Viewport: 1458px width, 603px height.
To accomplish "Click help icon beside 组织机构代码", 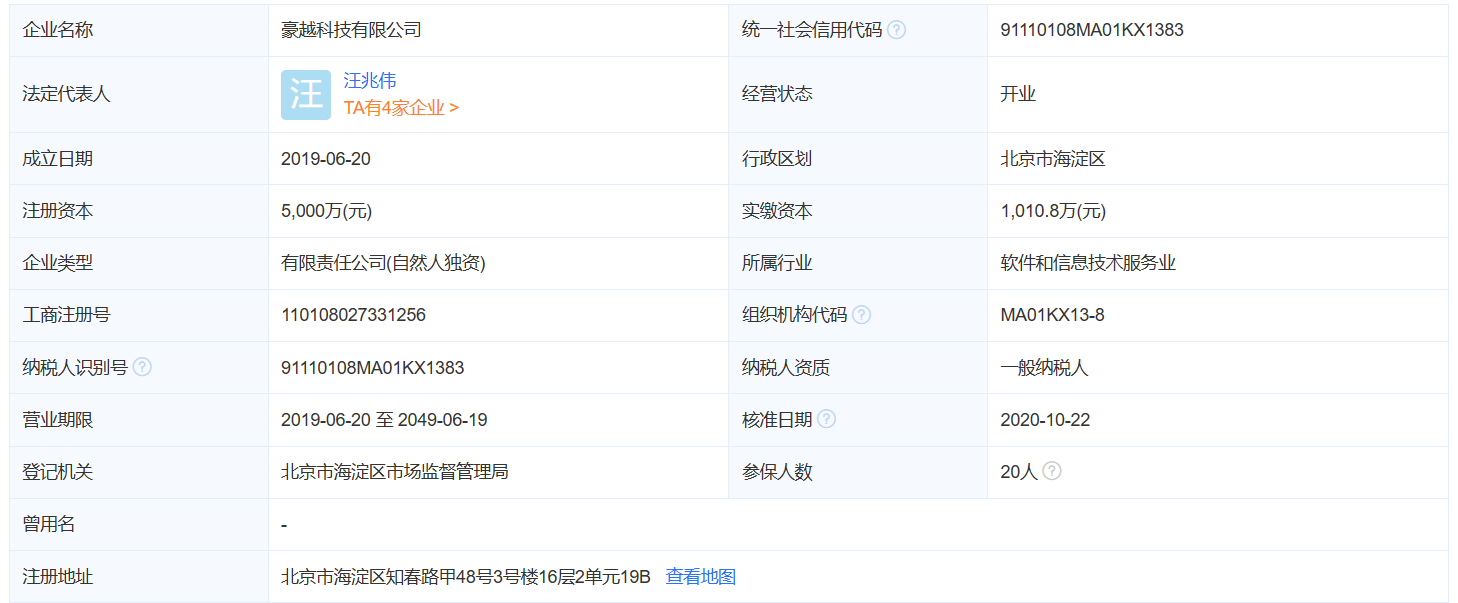I will click(x=861, y=315).
